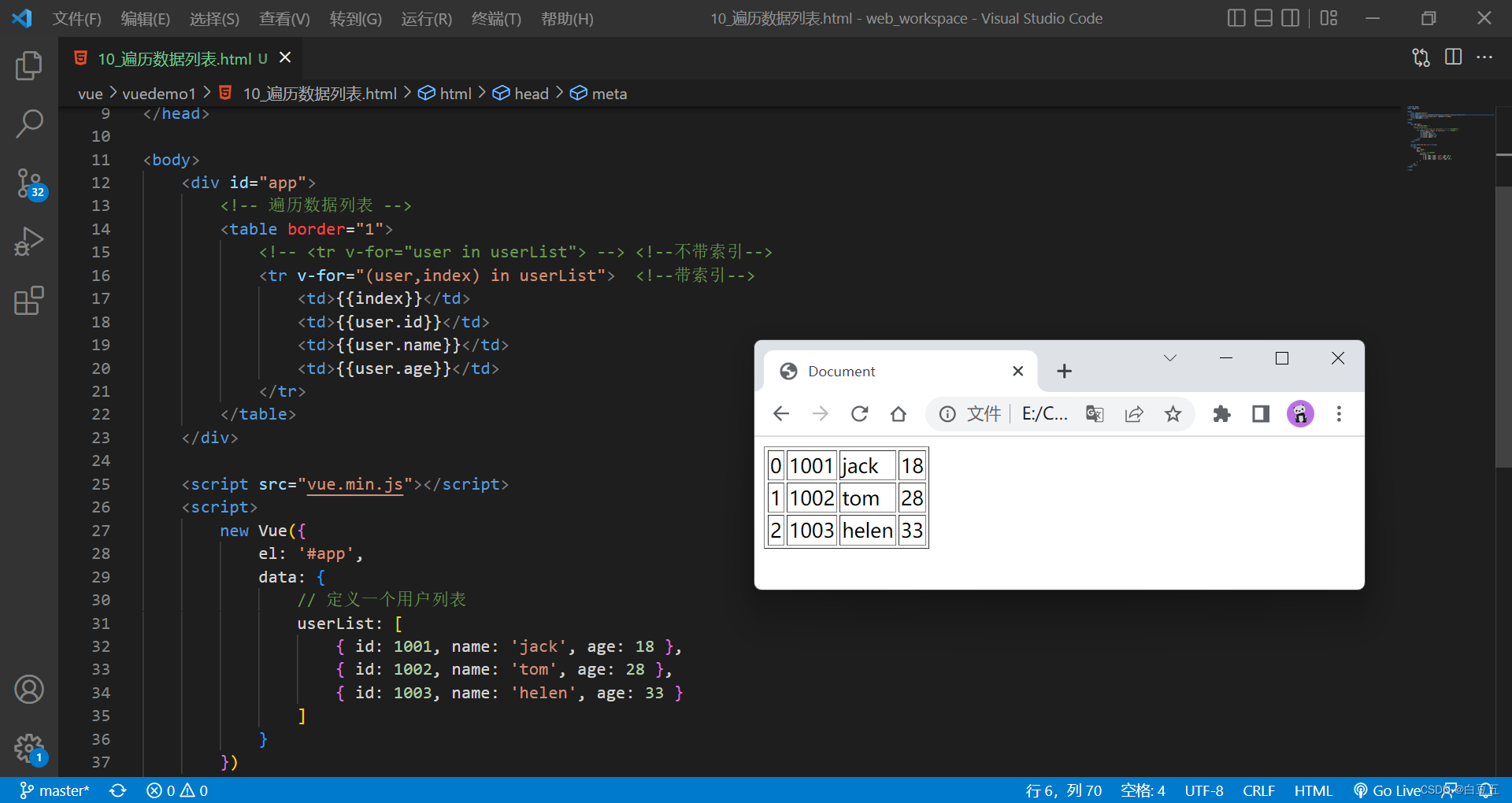This screenshot has width=1512, height=803.
Task: Open the 查看(V) menu
Action: [x=284, y=18]
